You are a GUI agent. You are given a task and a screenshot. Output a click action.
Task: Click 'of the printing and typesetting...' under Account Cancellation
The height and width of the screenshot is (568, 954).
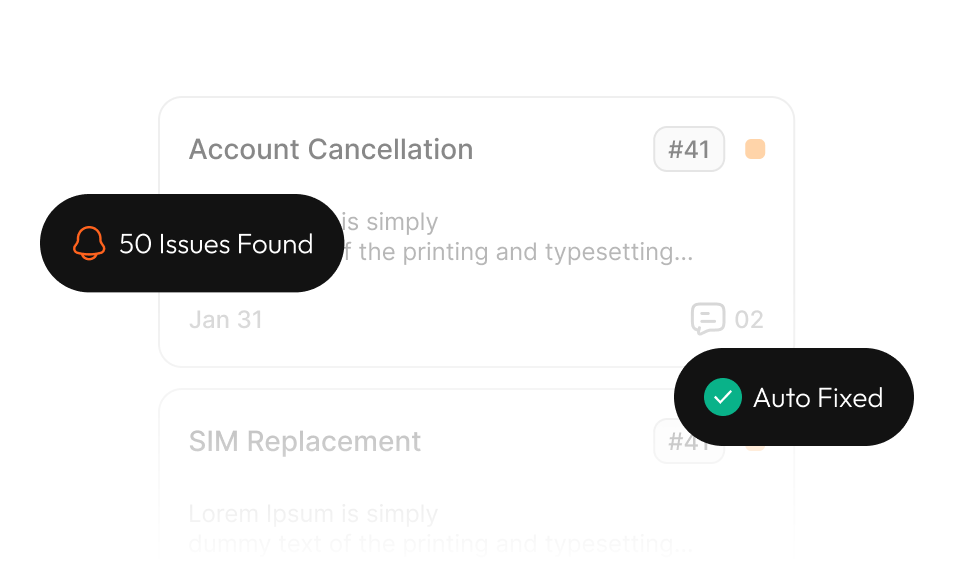coord(518,252)
